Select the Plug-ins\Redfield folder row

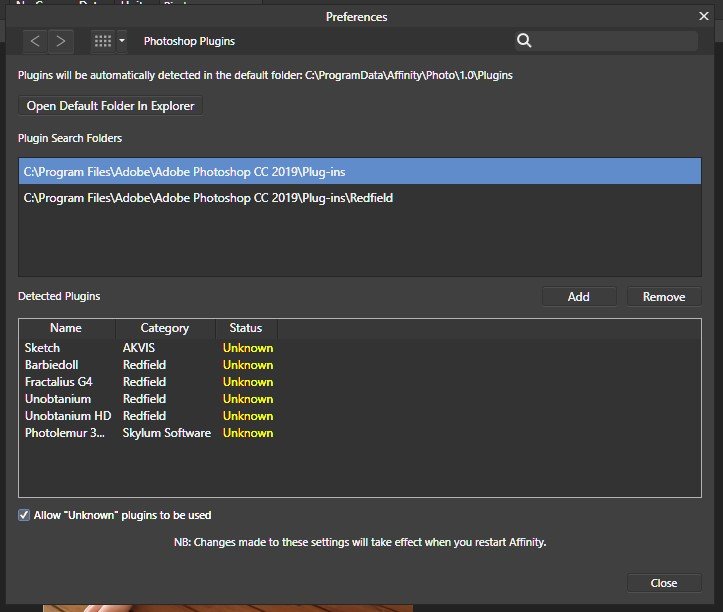click(360, 198)
